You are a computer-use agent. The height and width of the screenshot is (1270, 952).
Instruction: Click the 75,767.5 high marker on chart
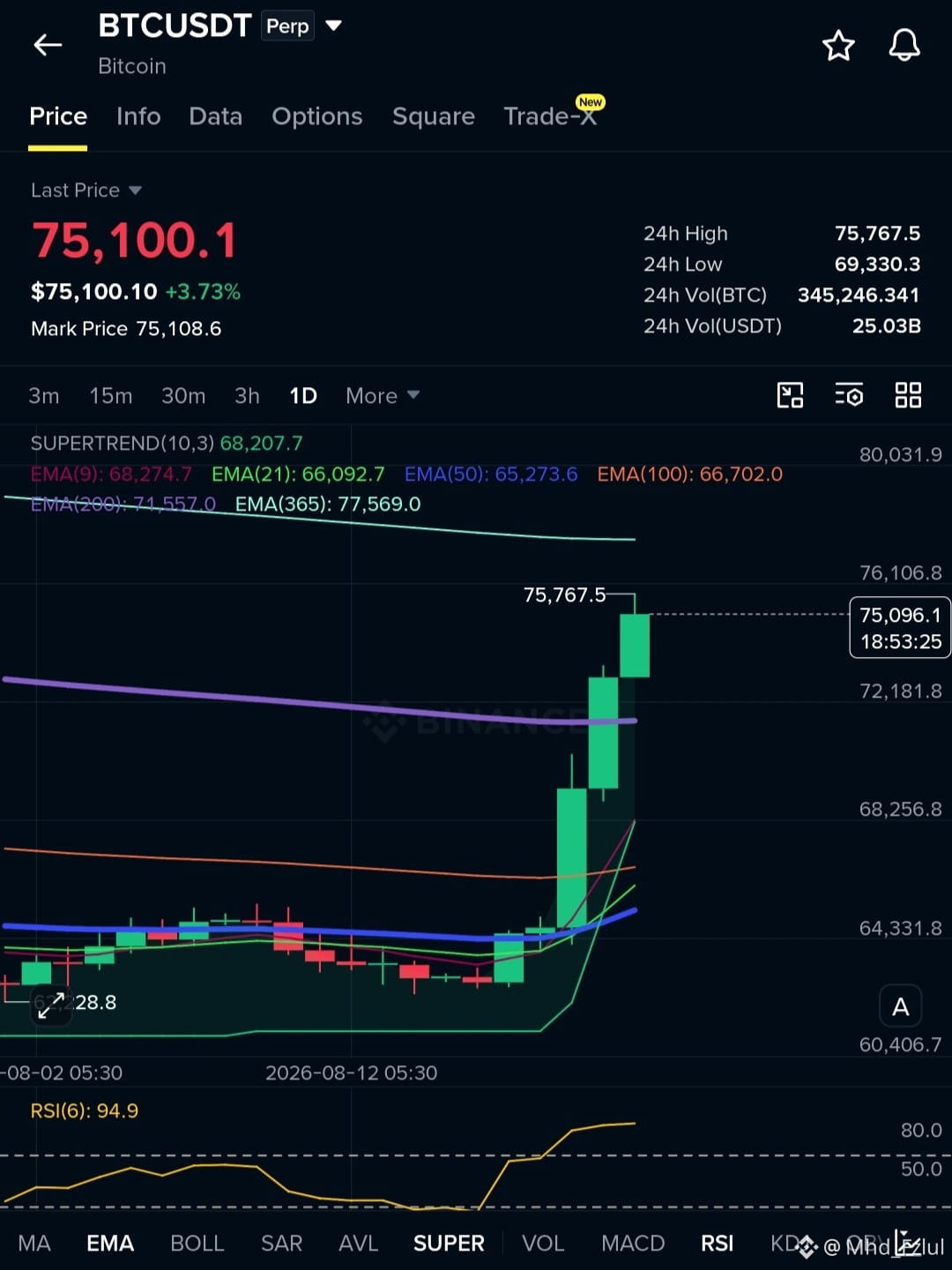pos(564,595)
